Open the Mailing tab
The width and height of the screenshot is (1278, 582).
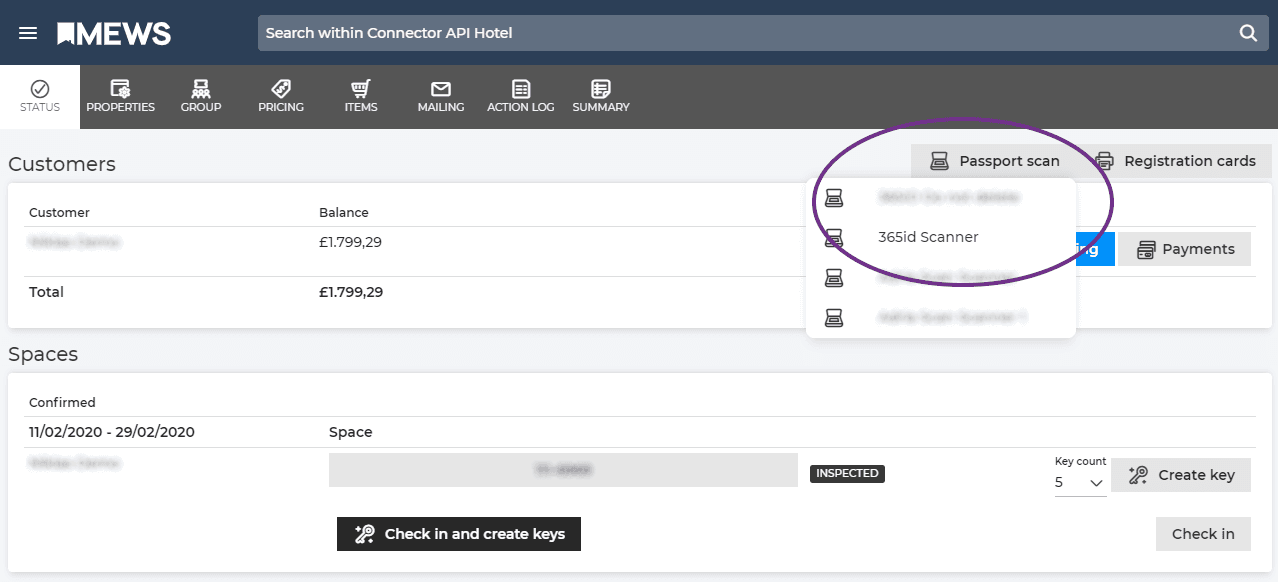tap(441, 97)
